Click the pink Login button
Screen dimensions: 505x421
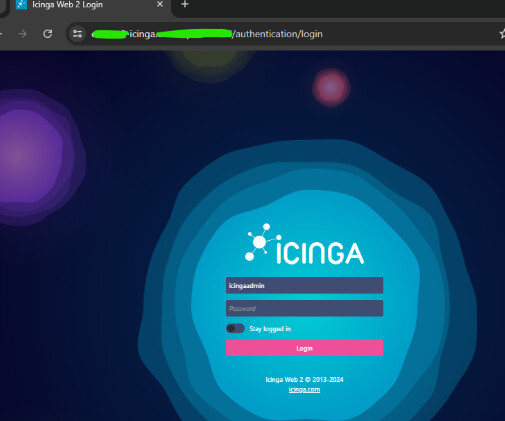tap(304, 348)
